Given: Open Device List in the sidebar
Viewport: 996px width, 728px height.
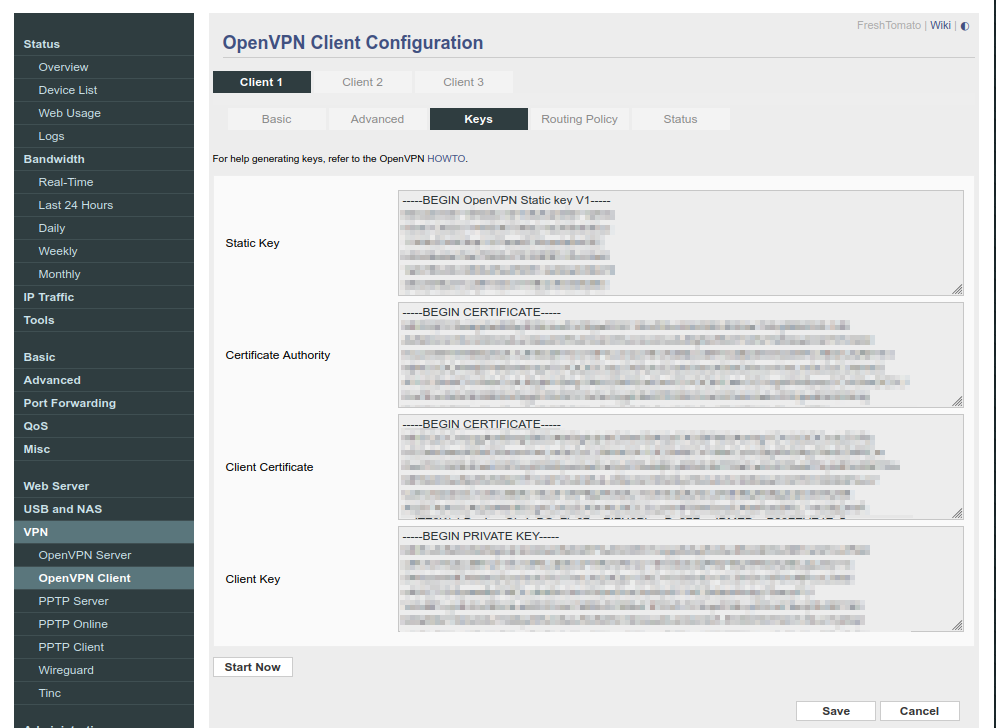Looking at the screenshot, I should [x=104, y=90].
